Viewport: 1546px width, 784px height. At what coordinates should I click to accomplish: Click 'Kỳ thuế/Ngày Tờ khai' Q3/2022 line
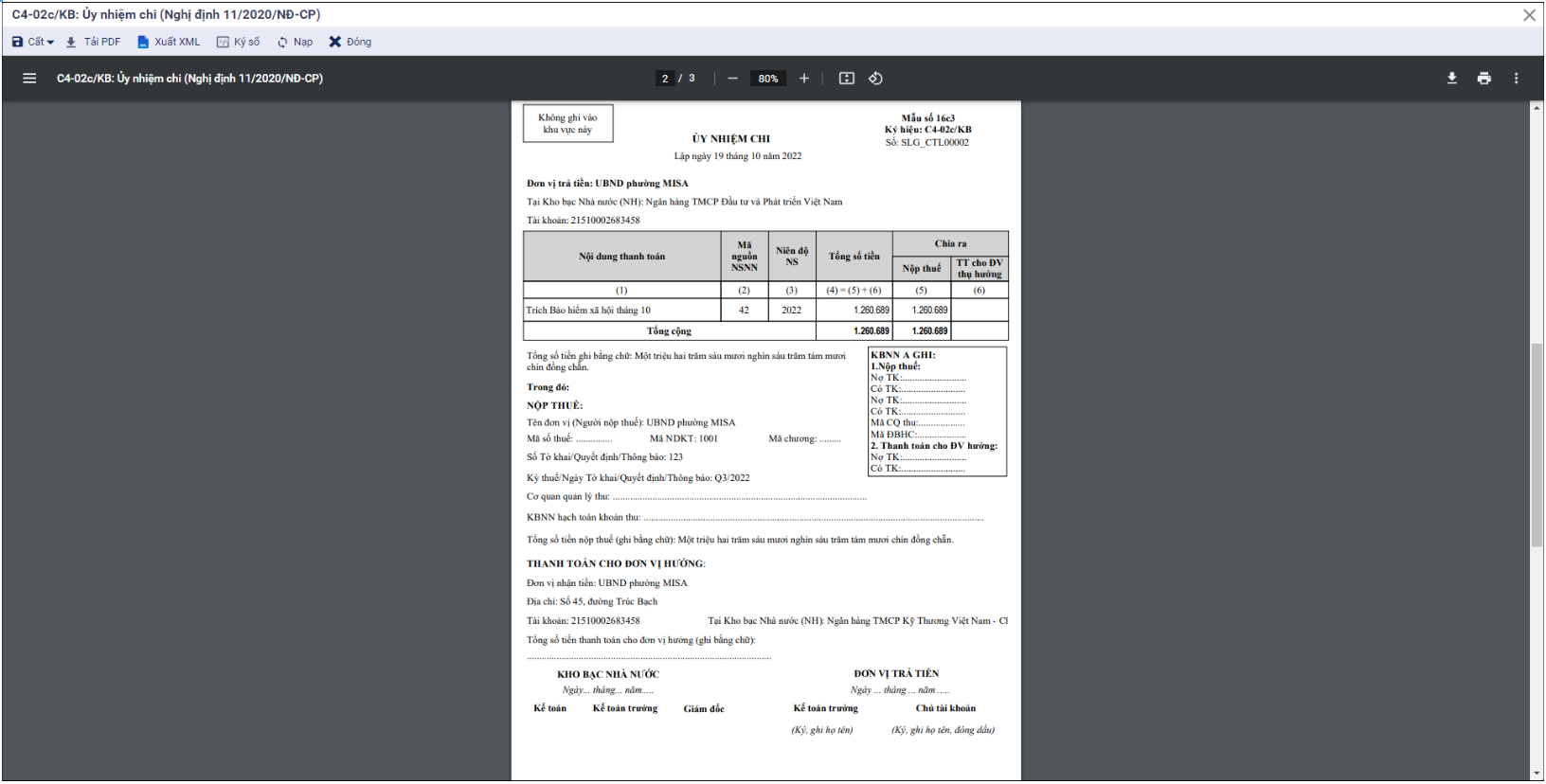click(638, 478)
